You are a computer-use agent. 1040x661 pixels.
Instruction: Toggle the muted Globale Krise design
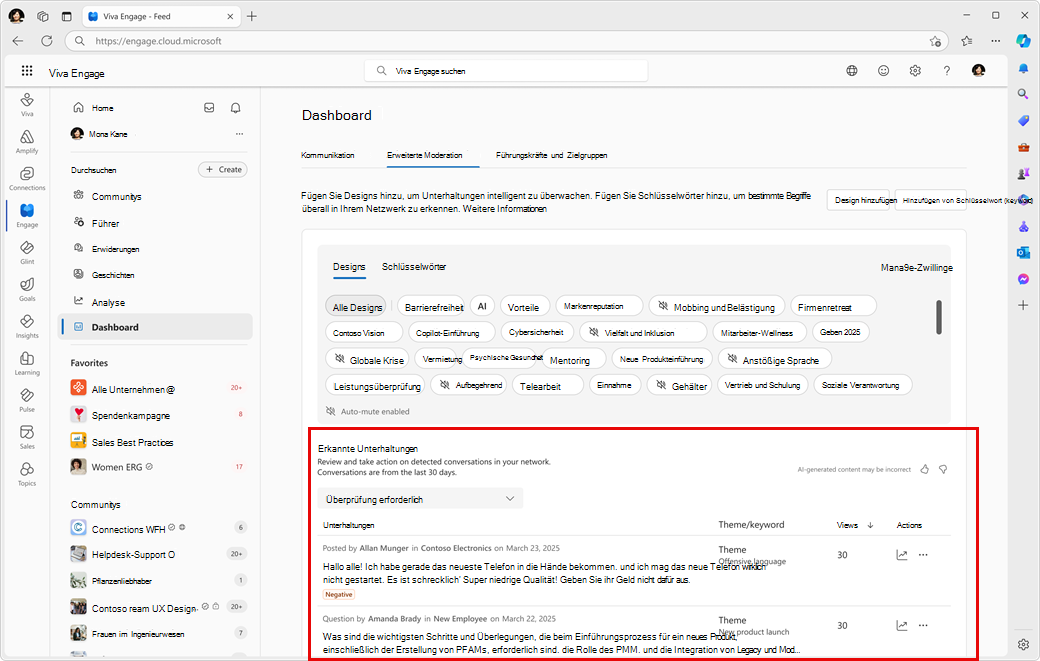pos(368,359)
